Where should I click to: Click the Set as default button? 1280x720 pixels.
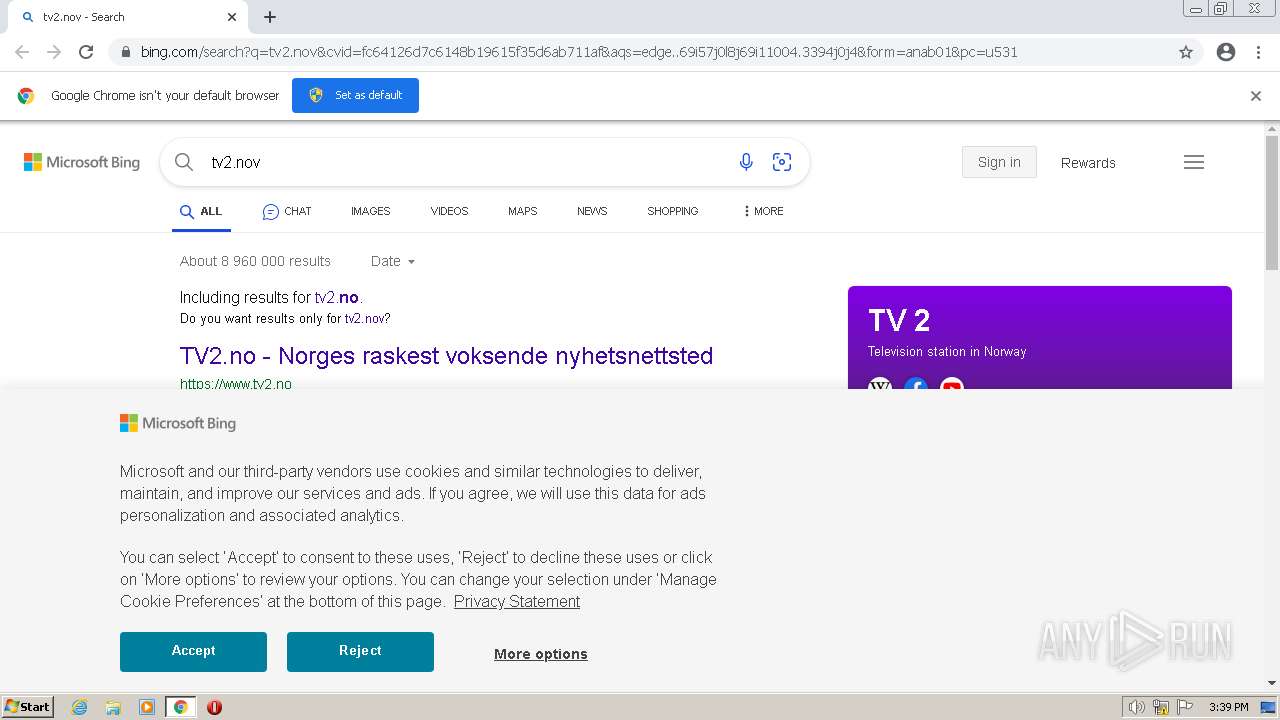[x=355, y=95]
